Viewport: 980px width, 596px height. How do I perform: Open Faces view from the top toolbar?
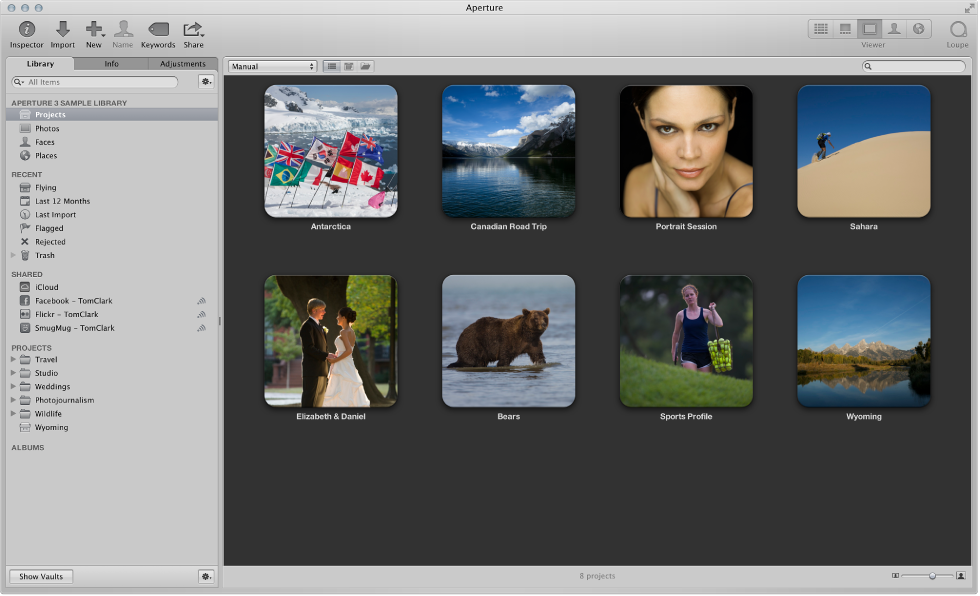point(895,28)
